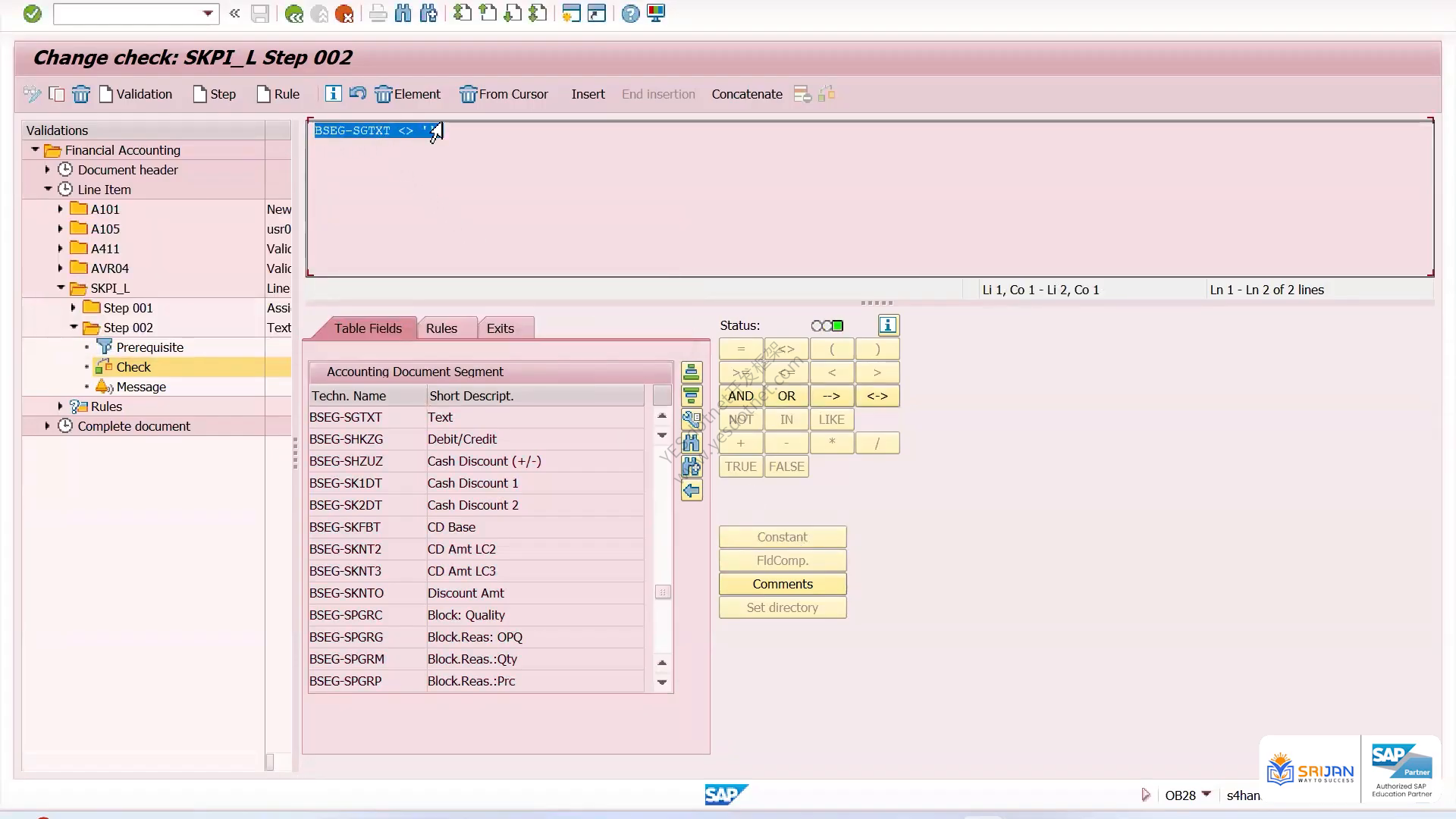Switch to the Exits tab
This screenshot has width=1456, height=819.
point(500,328)
